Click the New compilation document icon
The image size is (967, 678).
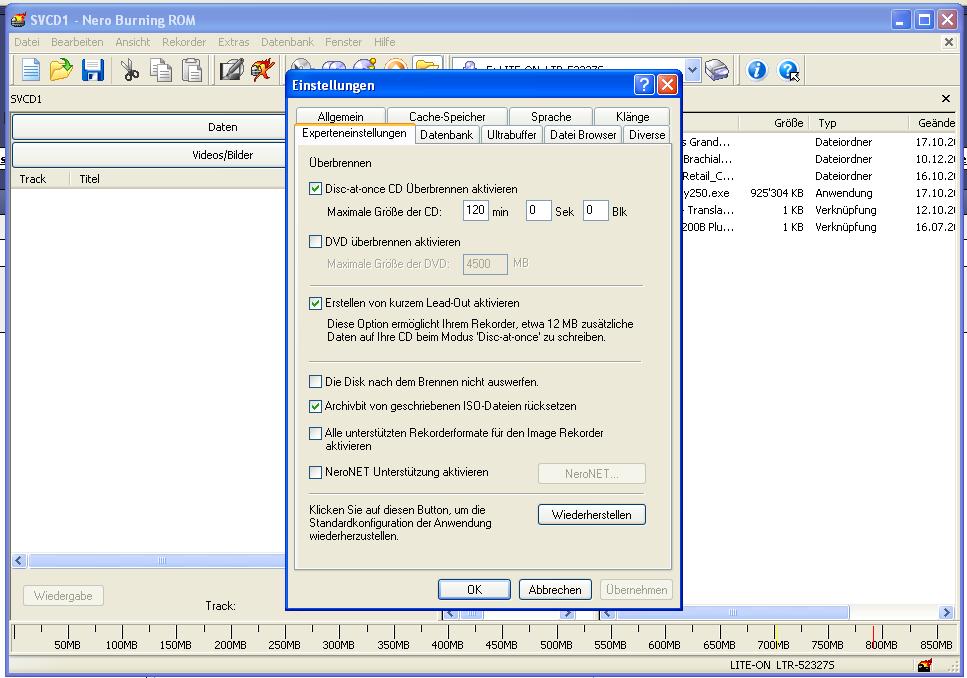pyautogui.click(x=31, y=70)
